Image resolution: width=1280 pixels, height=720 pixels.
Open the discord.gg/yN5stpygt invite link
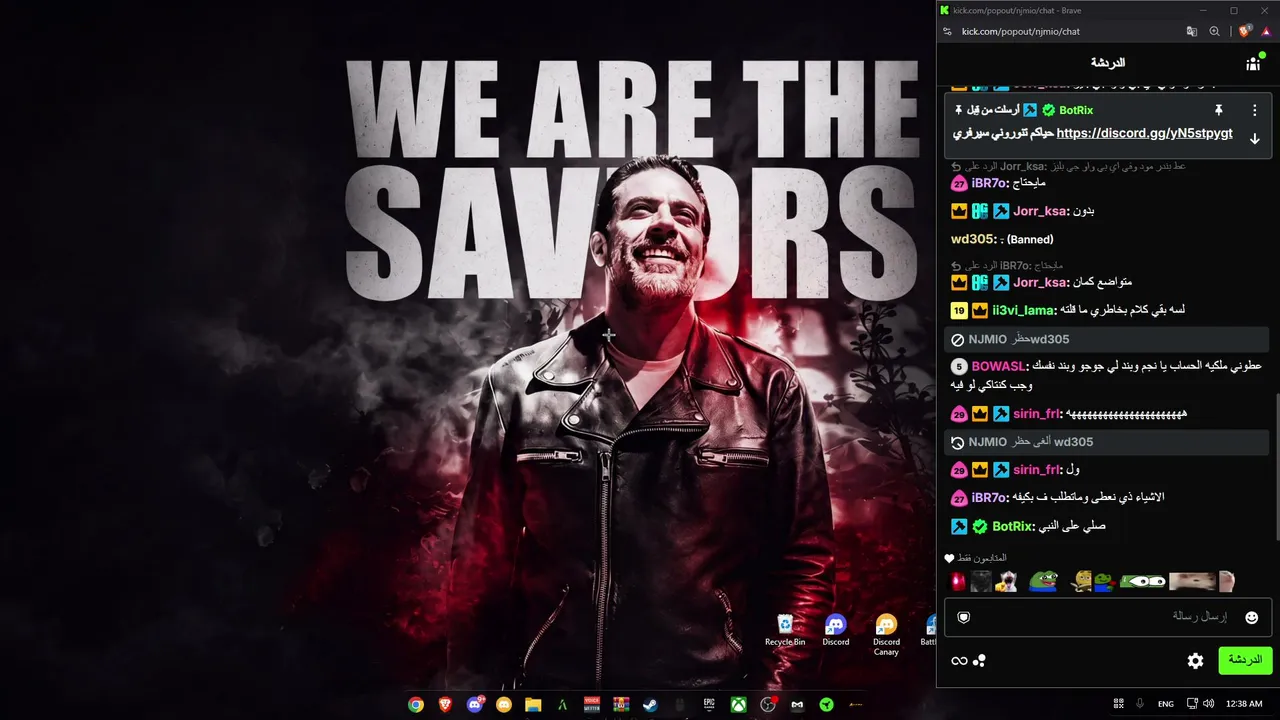pyautogui.click(x=1144, y=133)
